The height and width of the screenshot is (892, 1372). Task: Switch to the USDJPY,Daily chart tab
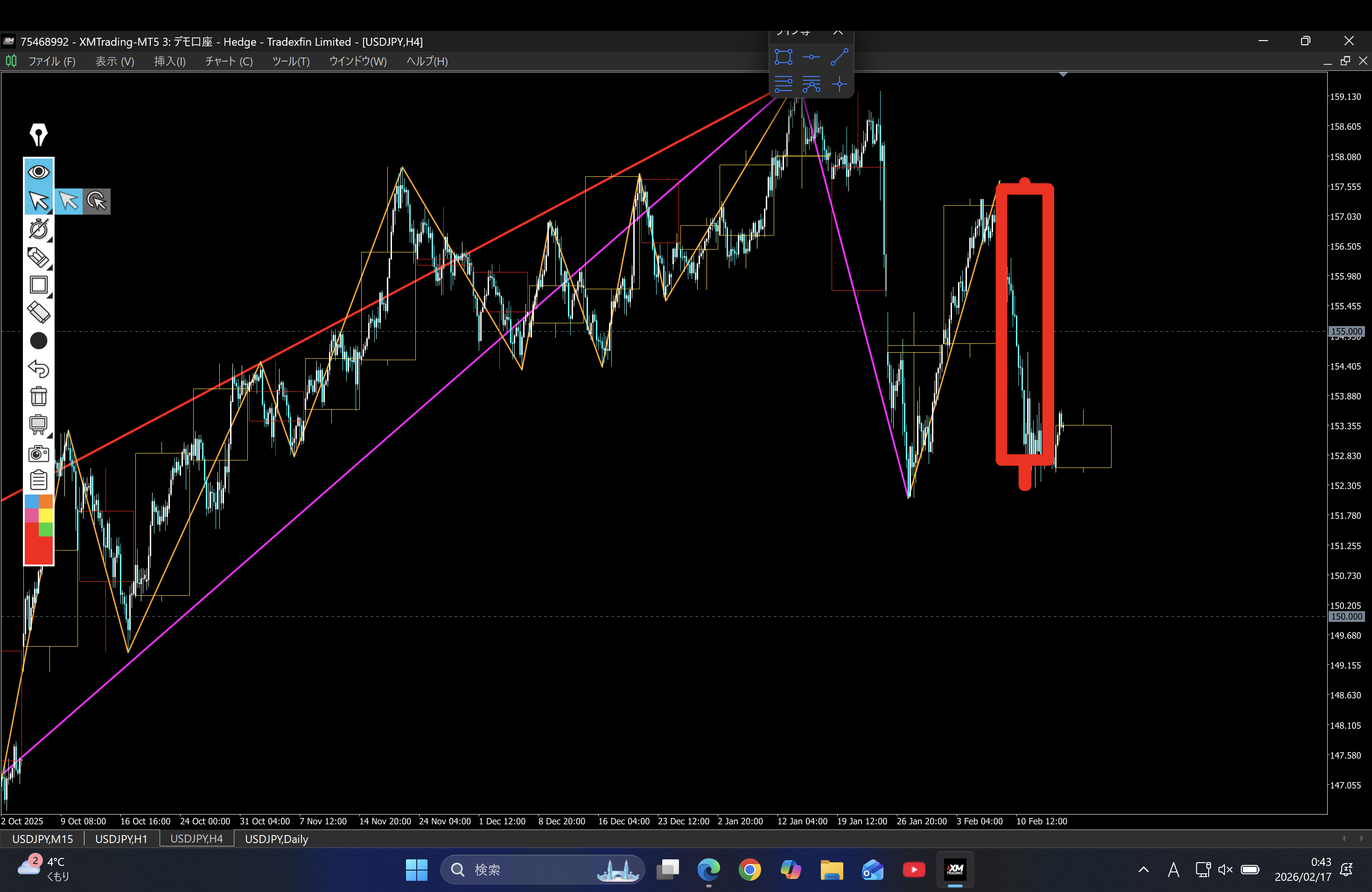pyautogui.click(x=276, y=839)
